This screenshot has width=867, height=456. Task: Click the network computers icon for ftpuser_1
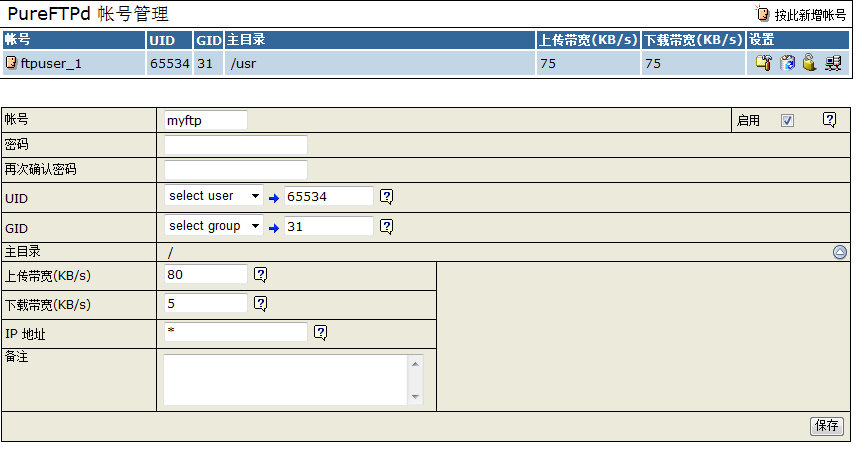[x=833, y=63]
